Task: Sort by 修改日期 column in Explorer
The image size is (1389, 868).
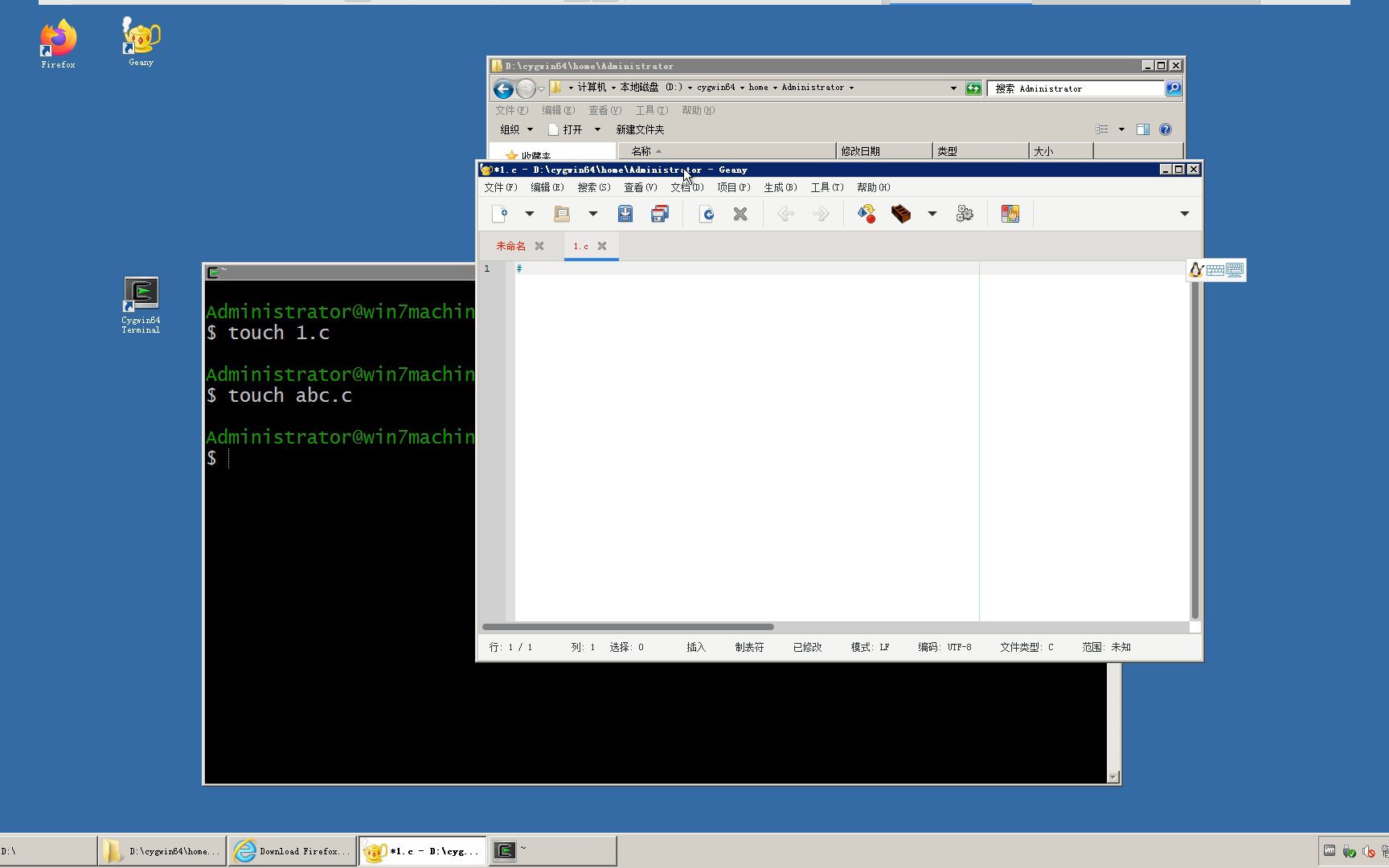Action: [x=884, y=151]
